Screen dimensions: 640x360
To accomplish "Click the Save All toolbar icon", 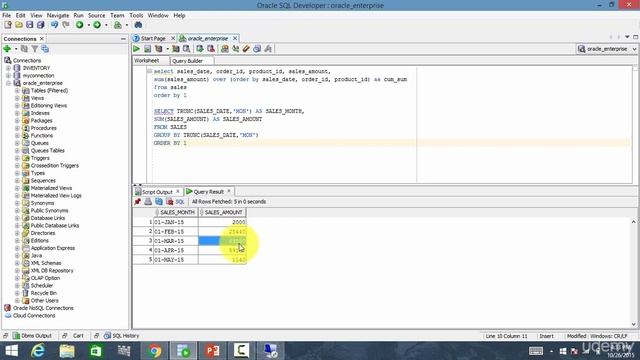I will [x=40, y=25].
